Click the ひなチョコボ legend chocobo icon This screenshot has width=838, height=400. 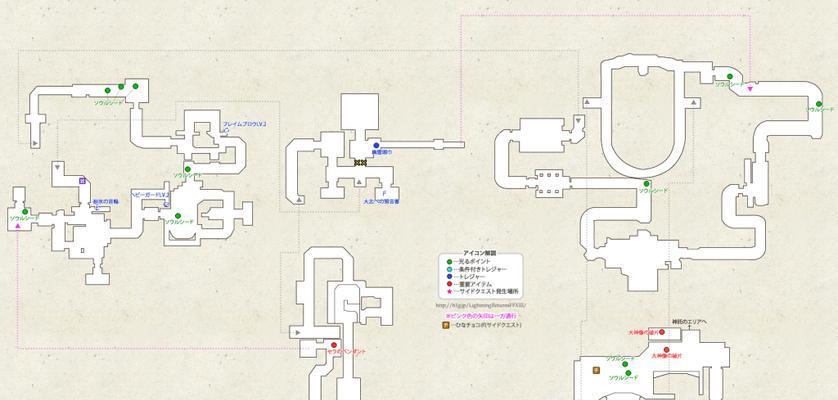tap(446, 325)
